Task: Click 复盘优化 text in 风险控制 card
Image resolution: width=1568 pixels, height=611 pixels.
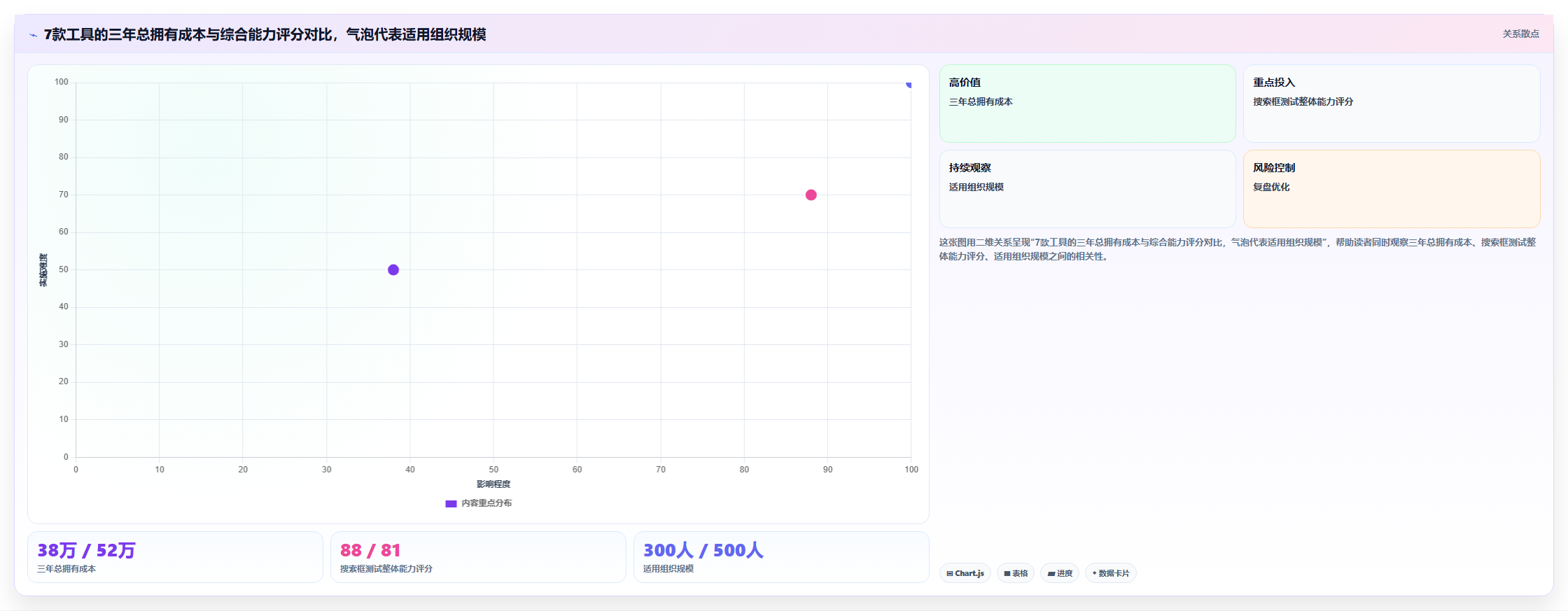Action: click(x=1271, y=187)
